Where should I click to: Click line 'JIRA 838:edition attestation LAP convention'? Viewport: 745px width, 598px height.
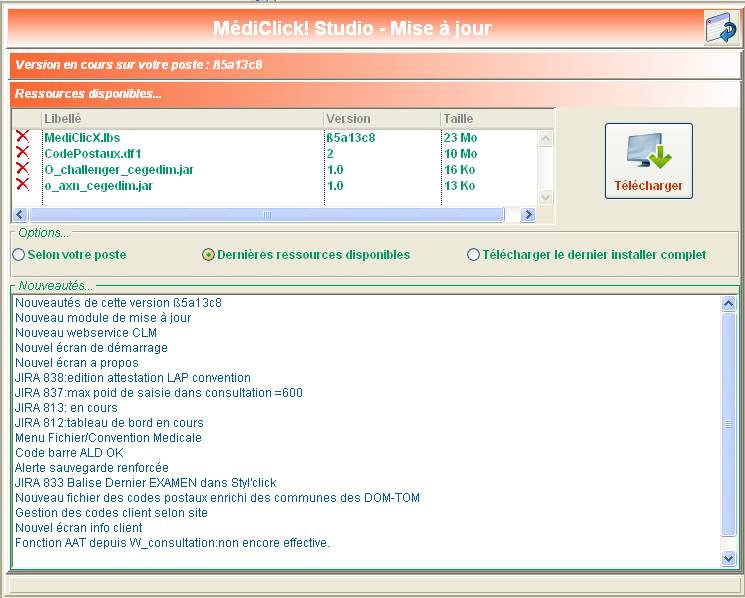[x=133, y=378]
